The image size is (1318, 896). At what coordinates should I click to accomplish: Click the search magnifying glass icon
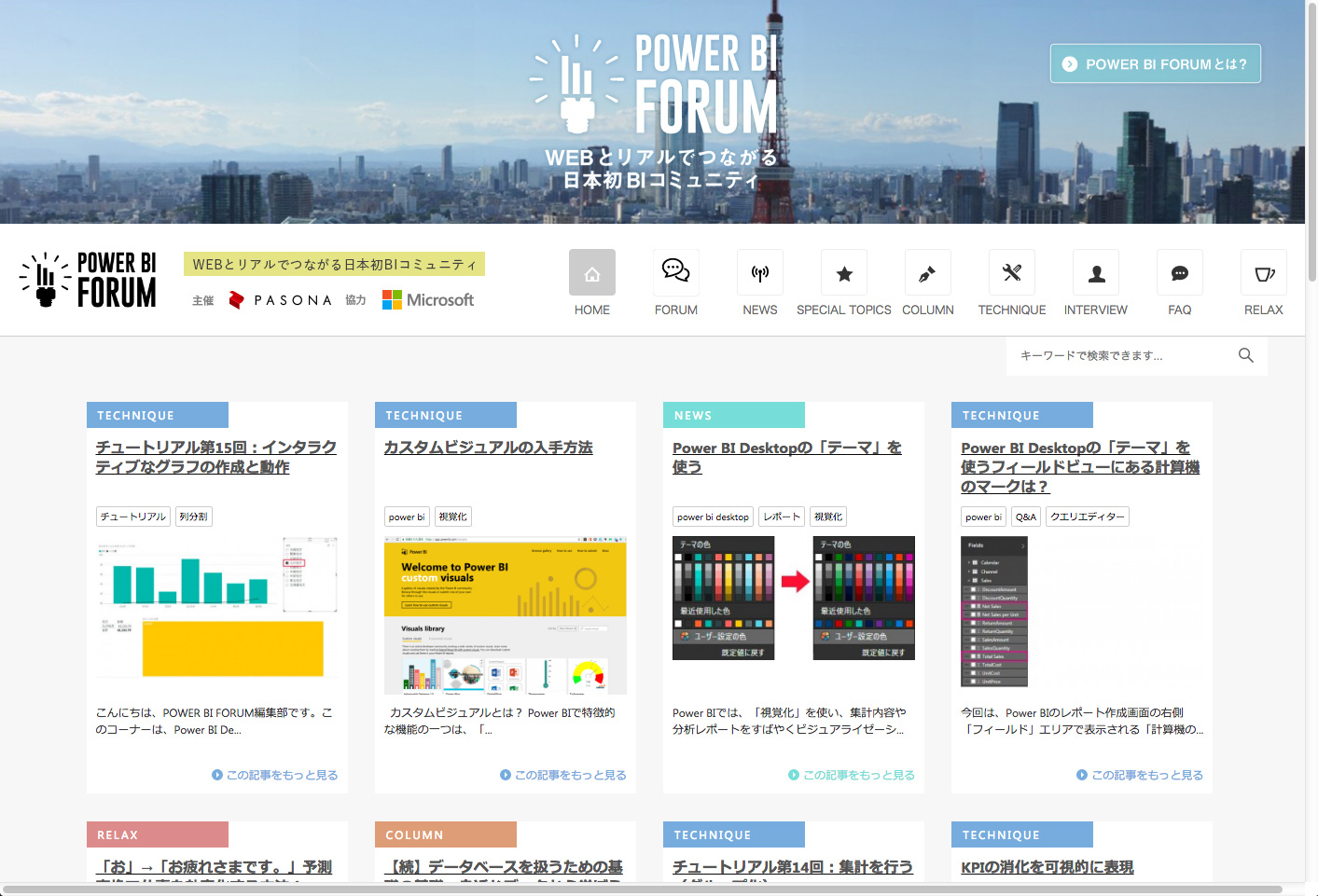(x=1245, y=355)
